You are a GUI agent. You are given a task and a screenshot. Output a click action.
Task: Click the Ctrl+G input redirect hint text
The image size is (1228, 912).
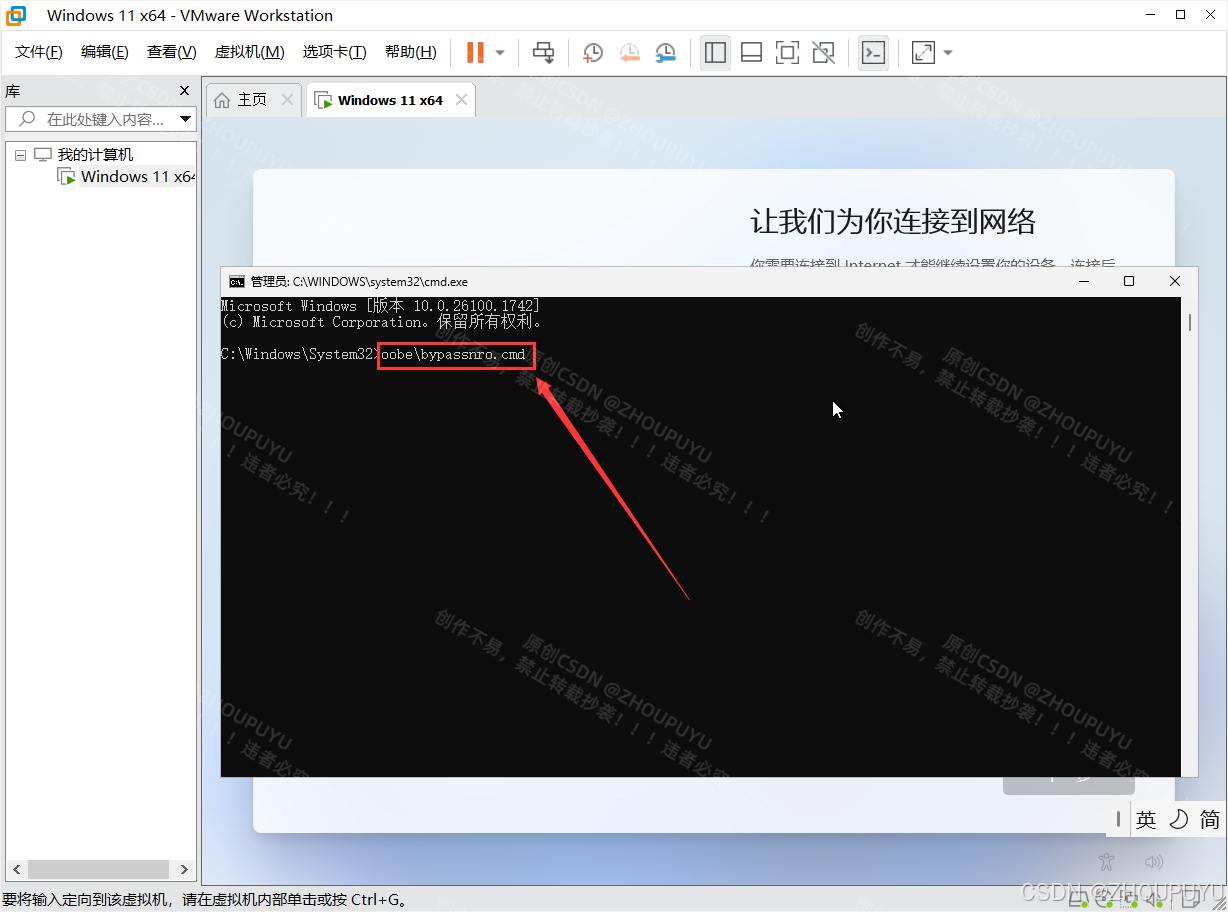tap(205, 901)
